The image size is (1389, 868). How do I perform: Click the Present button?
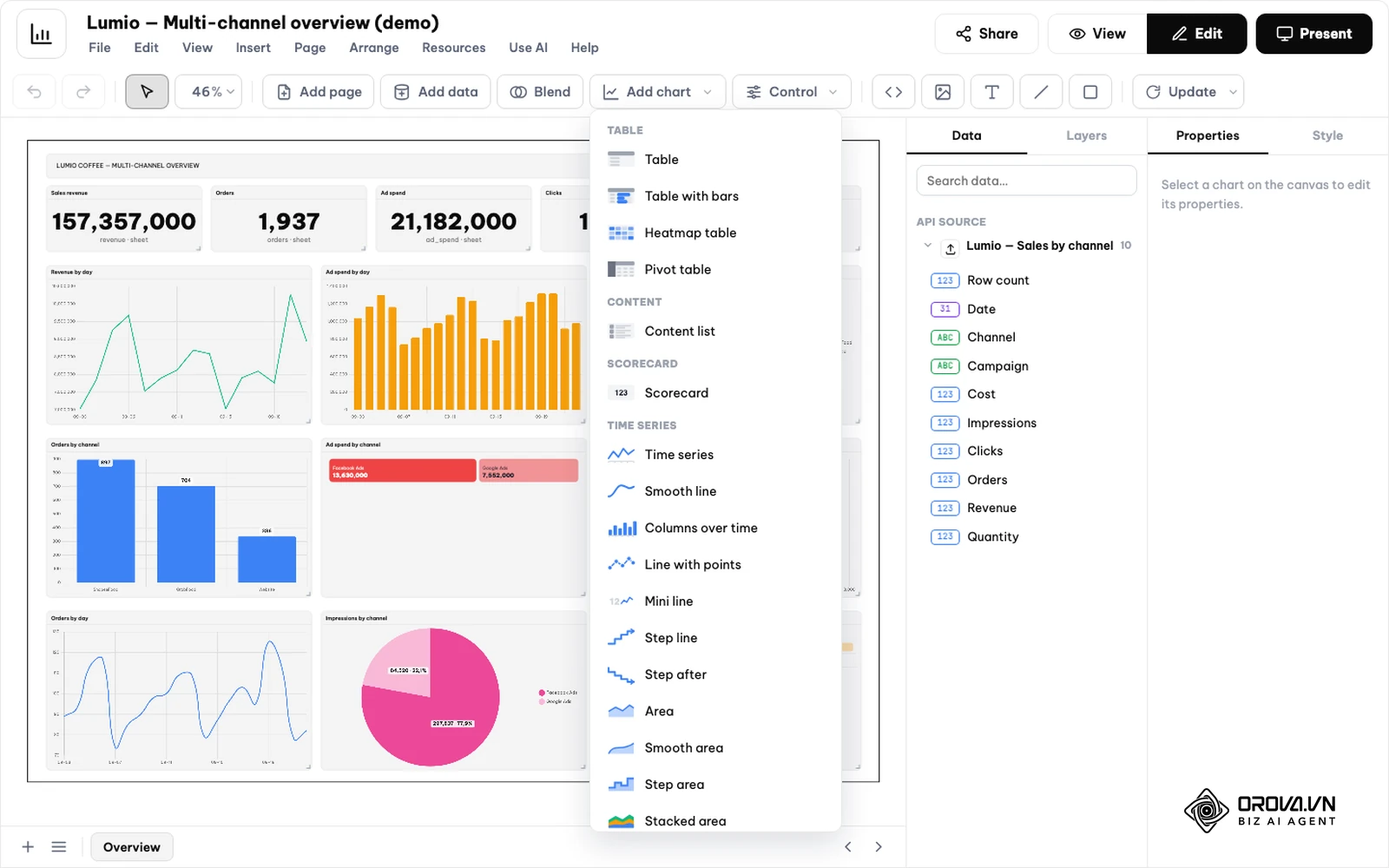pyautogui.click(x=1314, y=34)
